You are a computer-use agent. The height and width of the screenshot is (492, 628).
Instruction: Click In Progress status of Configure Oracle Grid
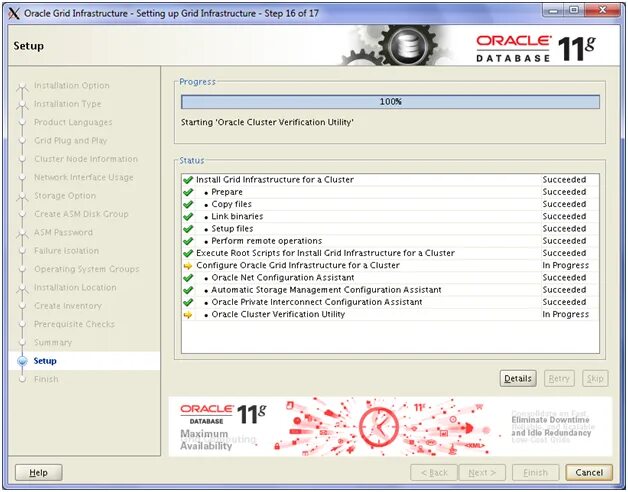click(x=566, y=265)
